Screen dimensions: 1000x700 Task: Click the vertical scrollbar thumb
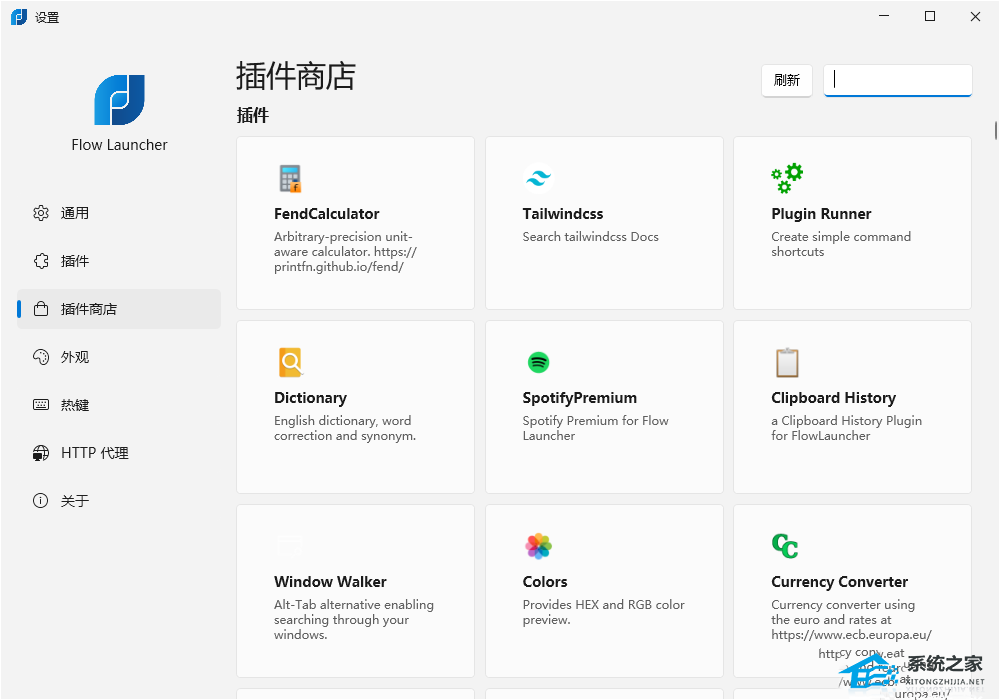(996, 129)
